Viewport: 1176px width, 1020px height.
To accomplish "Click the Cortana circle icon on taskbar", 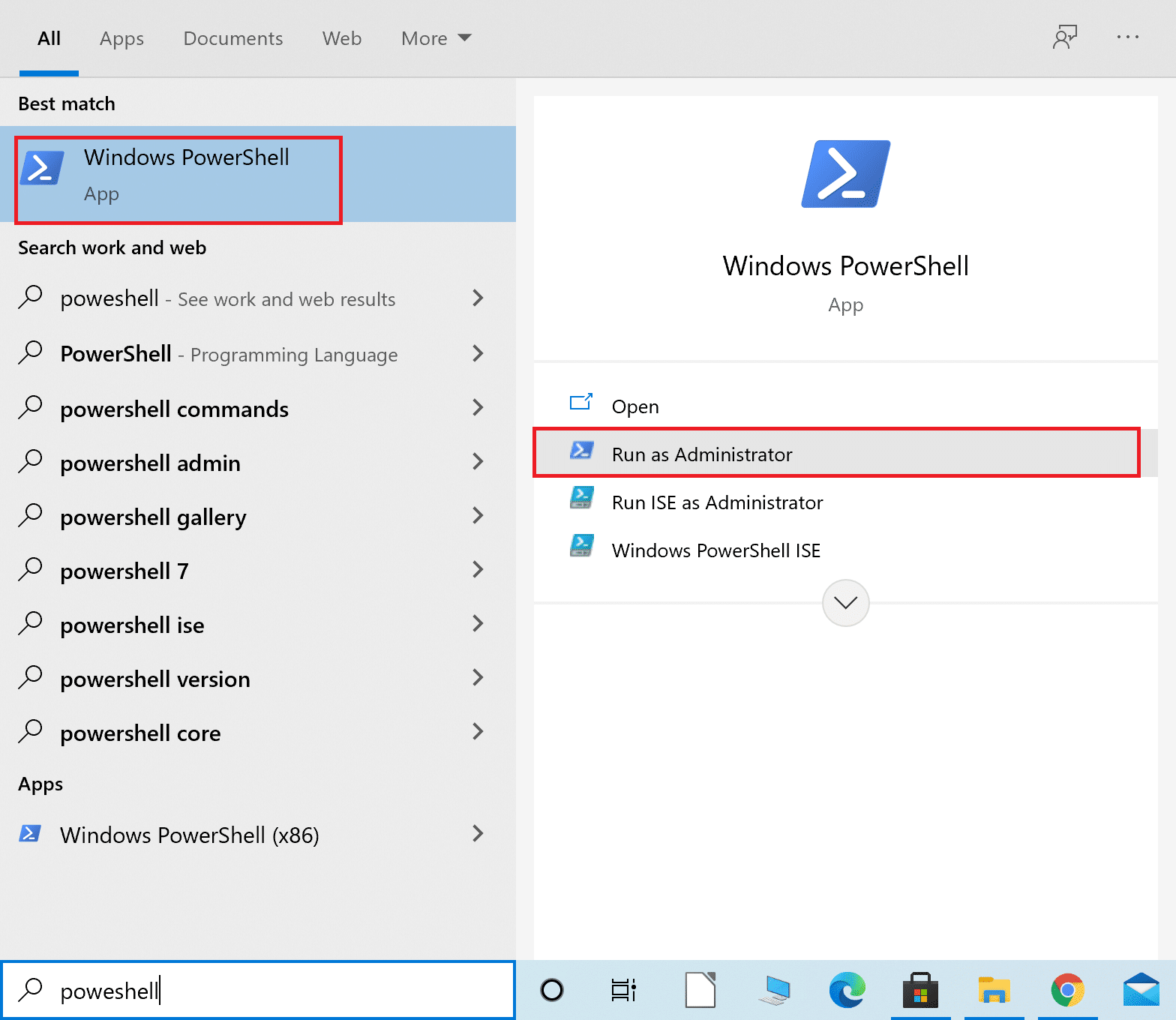I will (552, 991).
